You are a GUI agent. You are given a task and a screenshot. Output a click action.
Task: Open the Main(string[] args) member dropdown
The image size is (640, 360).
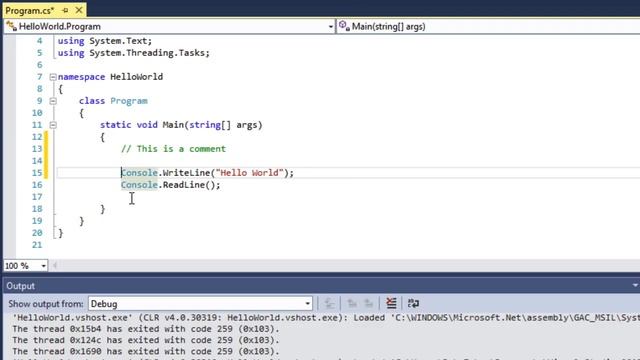(x=488, y=27)
